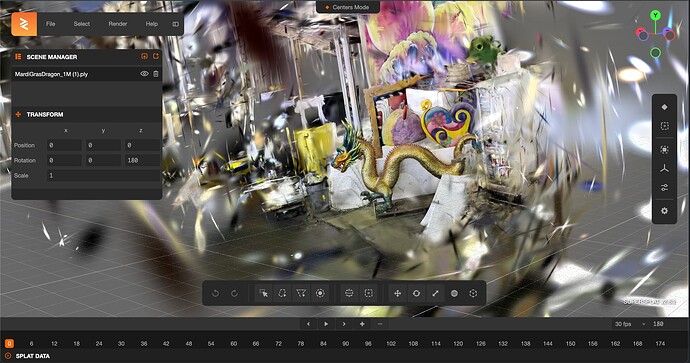Click the undo arrow in bottom toolbar

pyautogui.click(x=216, y=293)
